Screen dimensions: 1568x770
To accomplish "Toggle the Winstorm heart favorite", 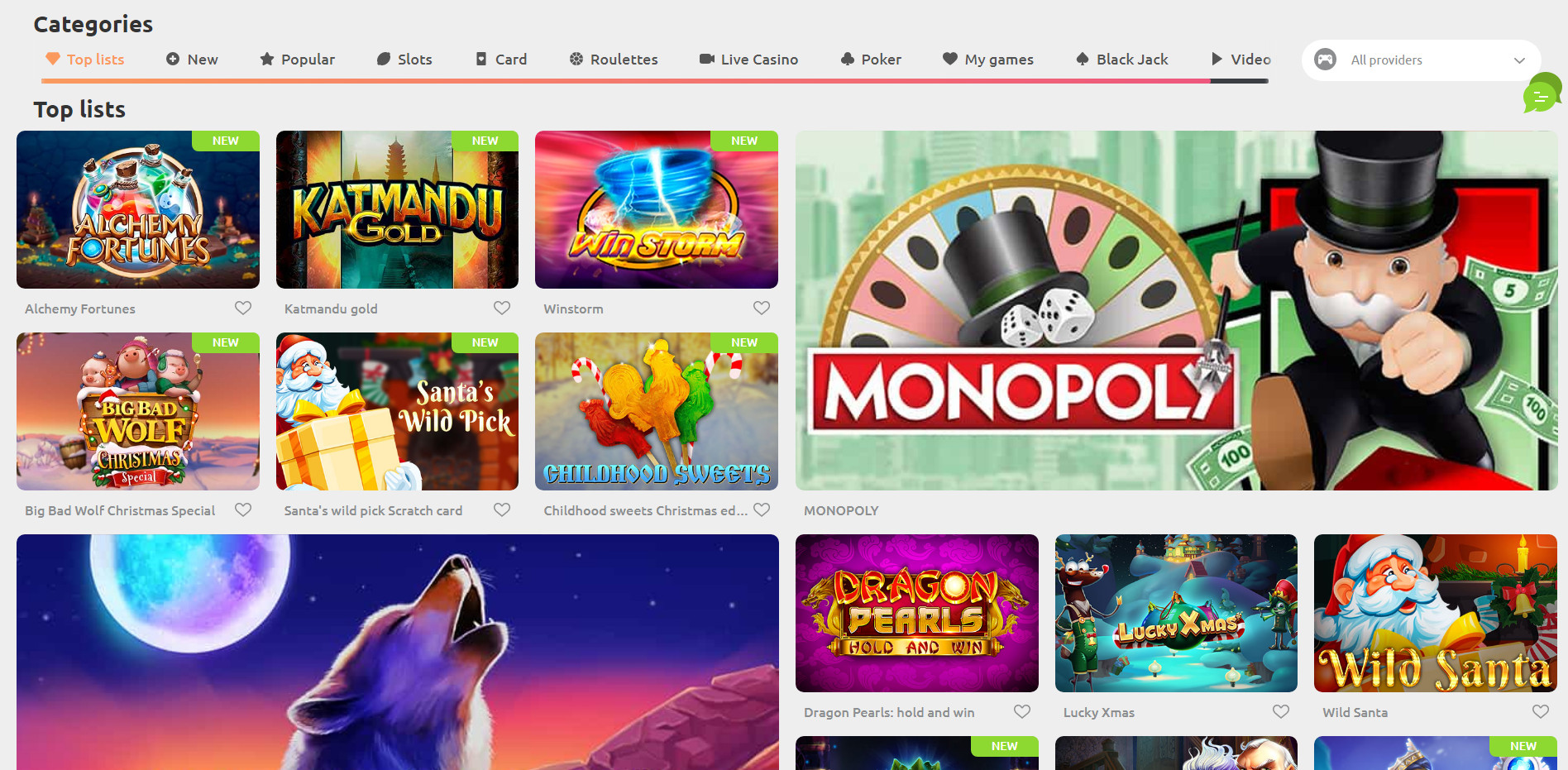I will coord(762,308).
